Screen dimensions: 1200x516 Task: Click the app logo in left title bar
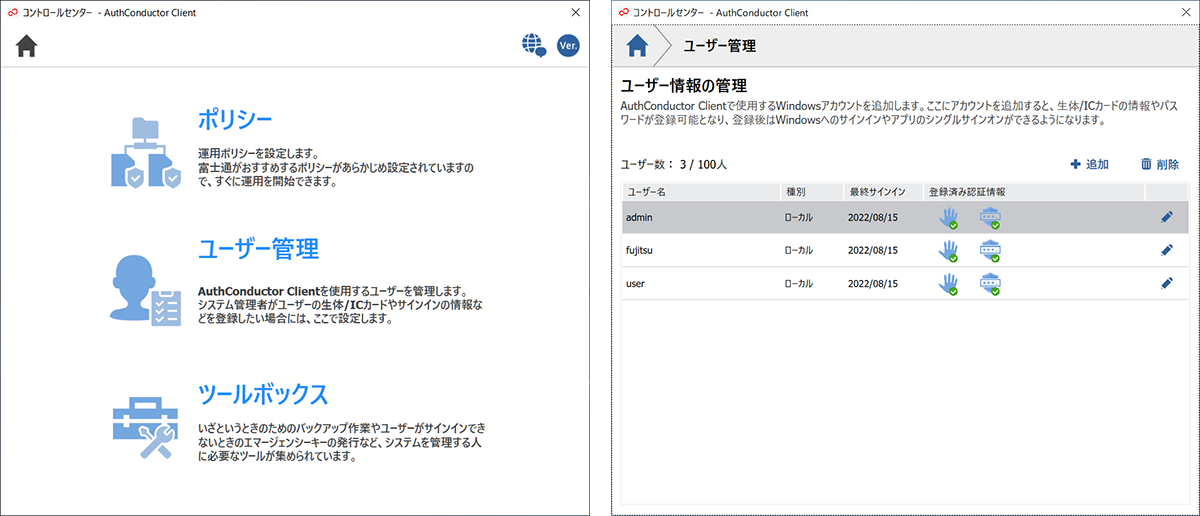coord(13,12)
